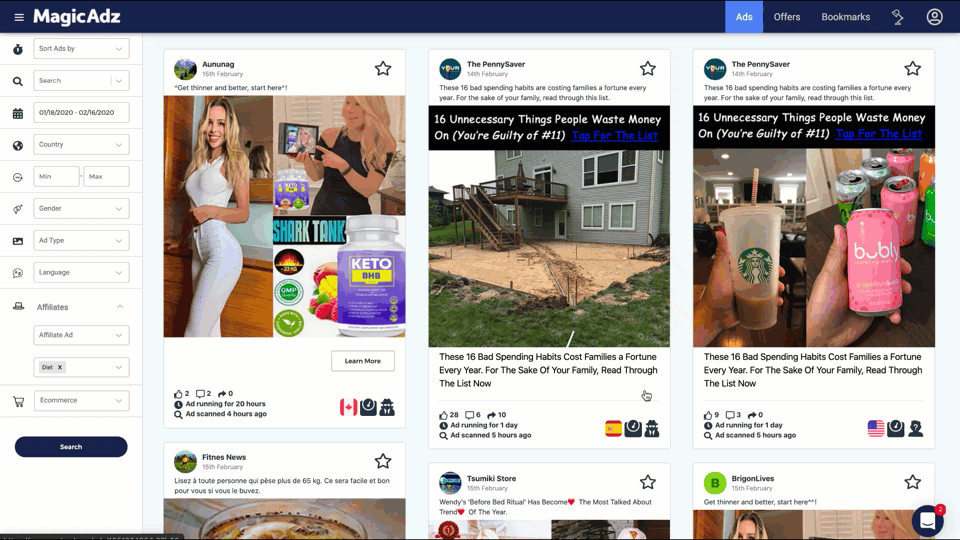Click the Search keyword input field
The image size is (960, 540).
click(x=72, y=80)
